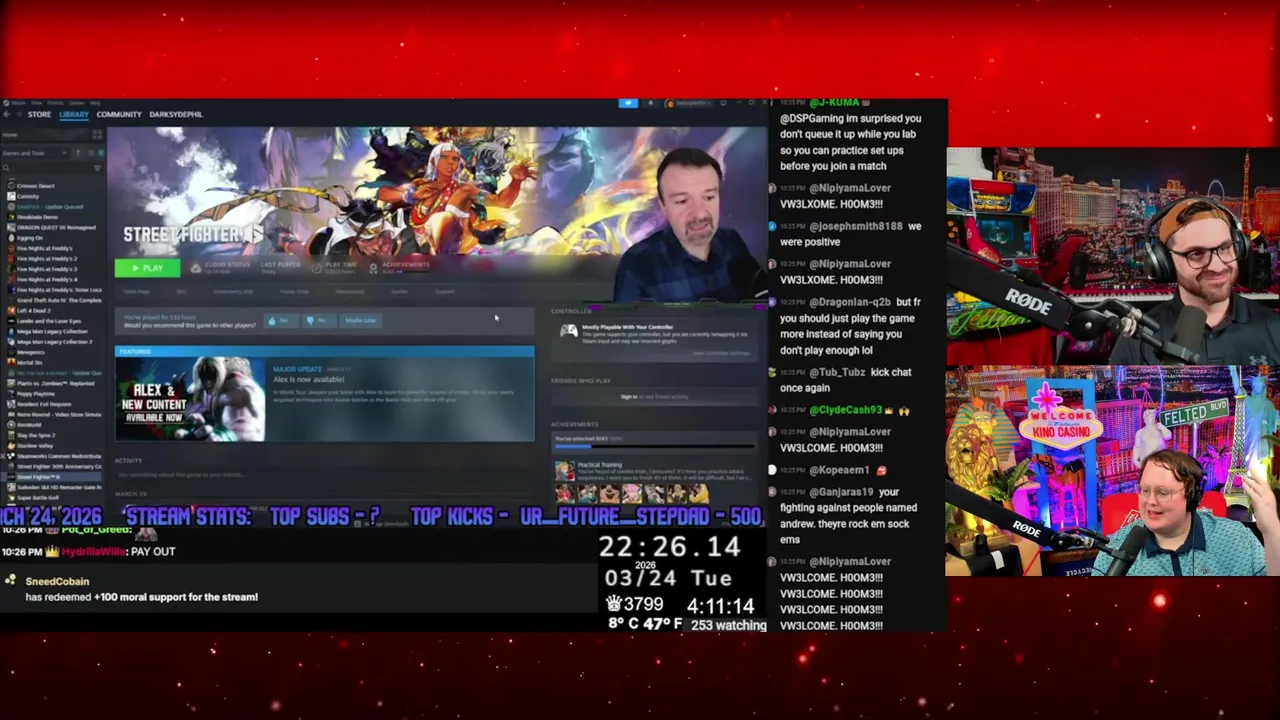This screenshot has width=1280, height=720.
Task: Open the Support sub-tab
Action: click(444, 291)
